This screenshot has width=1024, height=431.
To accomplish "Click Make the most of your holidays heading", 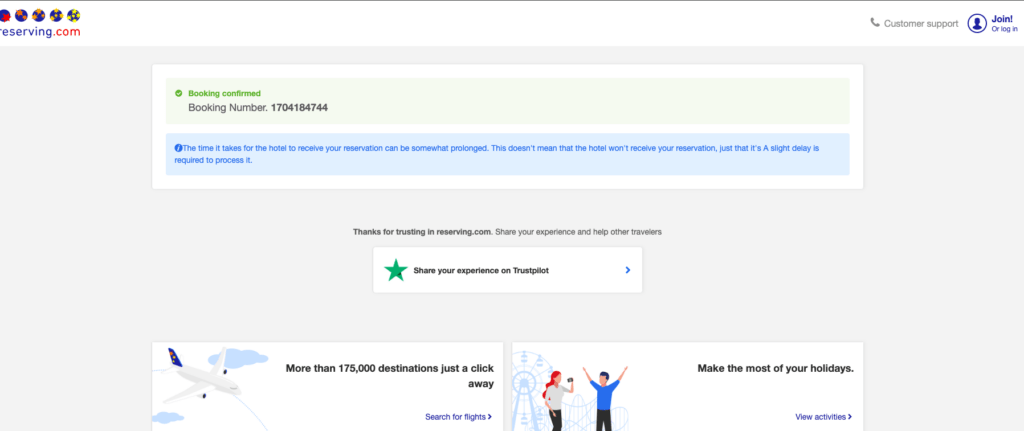I will pyautogui.click(x=776, y=368).
